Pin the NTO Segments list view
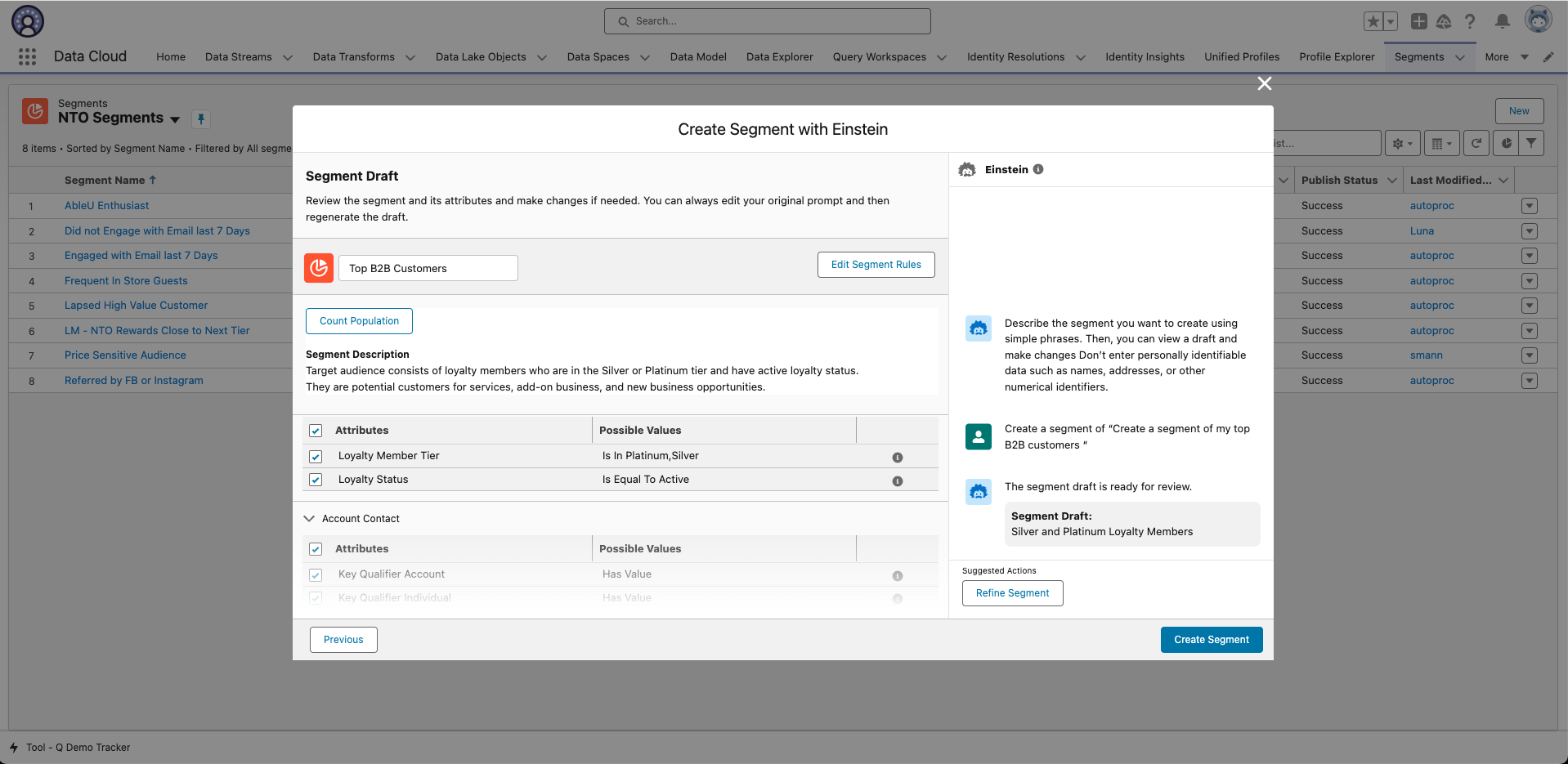1568x764 pixels. (201, 119)
